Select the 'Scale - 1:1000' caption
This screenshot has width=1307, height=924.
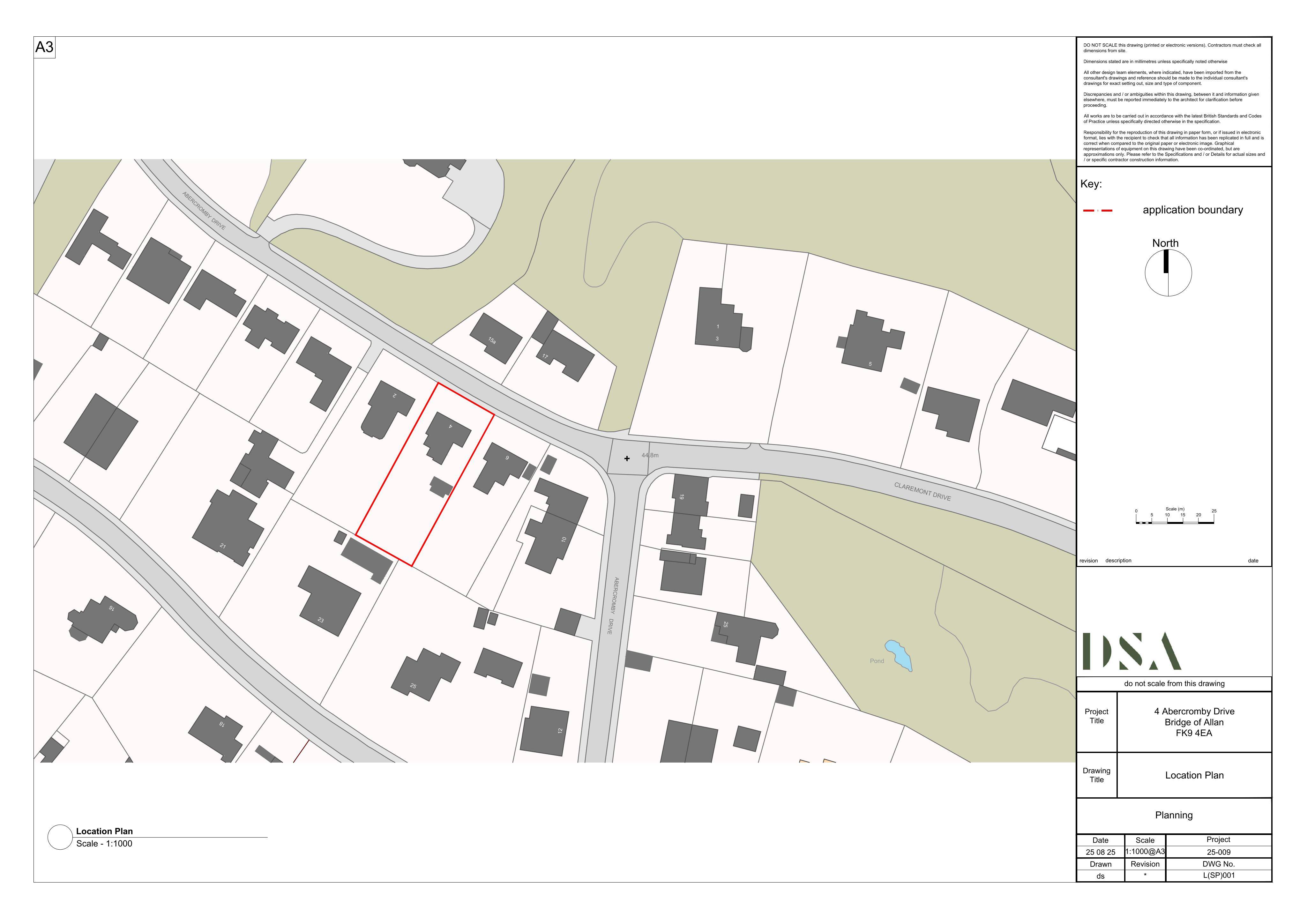(104, 844)
